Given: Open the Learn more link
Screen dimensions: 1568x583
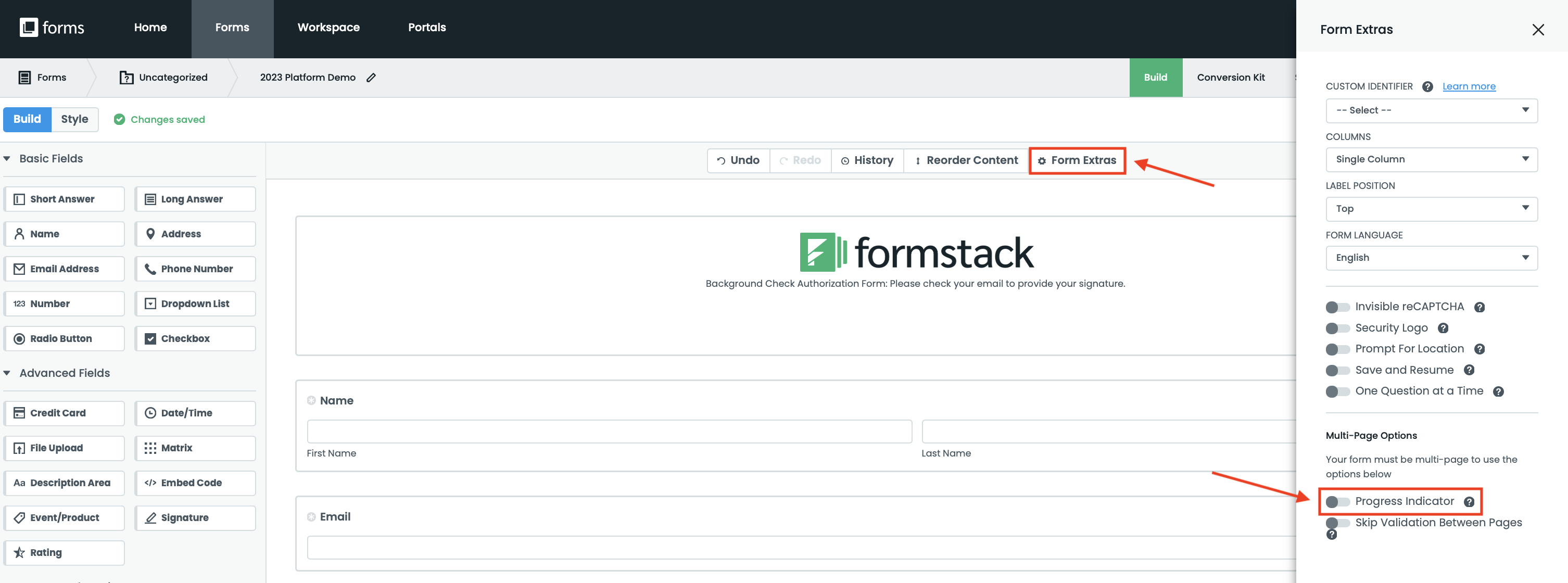Looking at the screenshot, I should click(1469, 86).
